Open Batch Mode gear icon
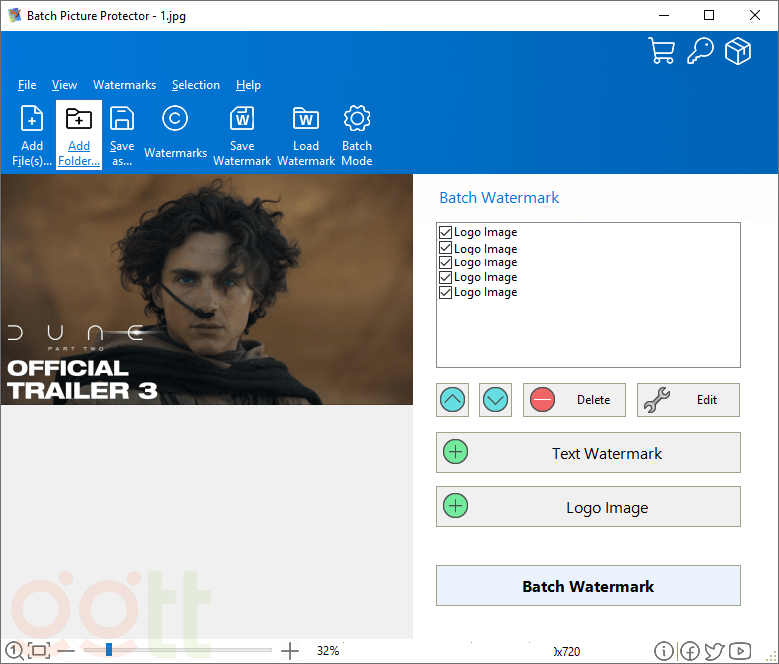 pos(357,119)
